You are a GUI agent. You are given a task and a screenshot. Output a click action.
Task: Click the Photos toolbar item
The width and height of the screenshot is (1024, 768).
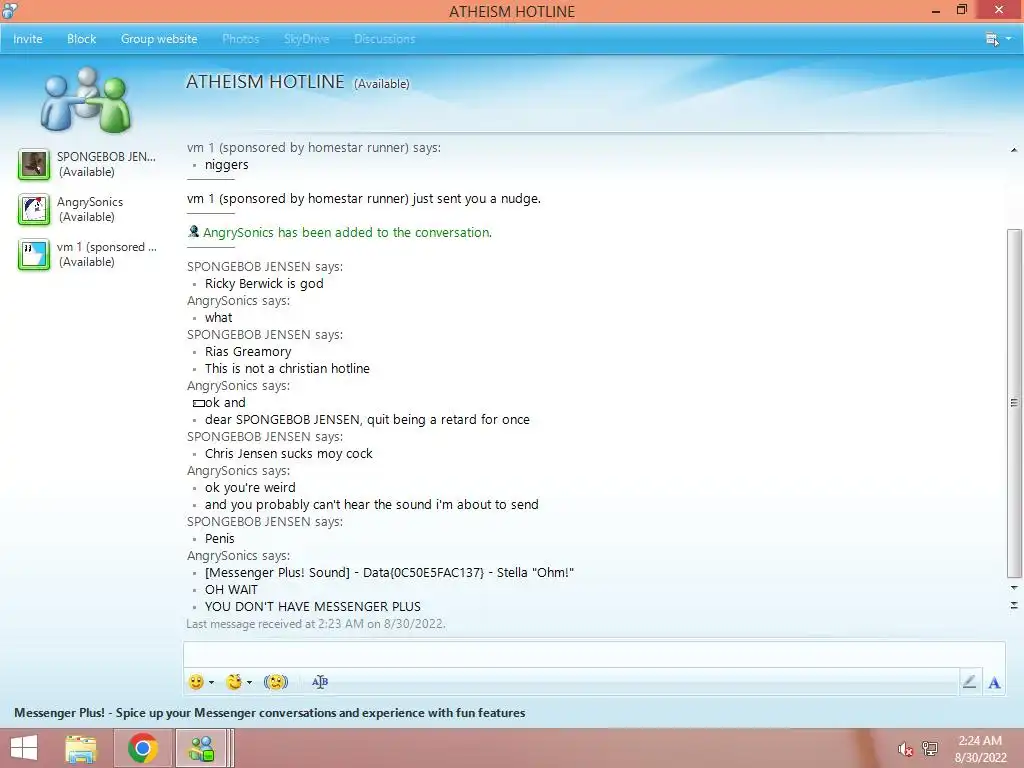coord(240,39)
